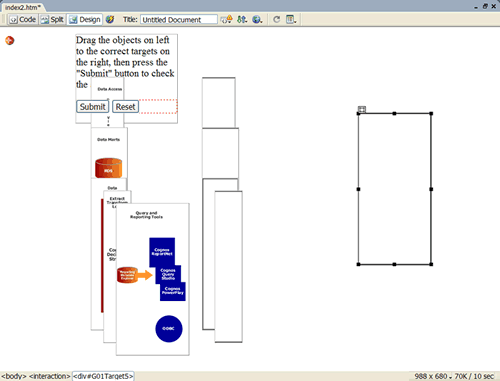Switch to Code view
The image size is (500, 381).
click(23, 20)
